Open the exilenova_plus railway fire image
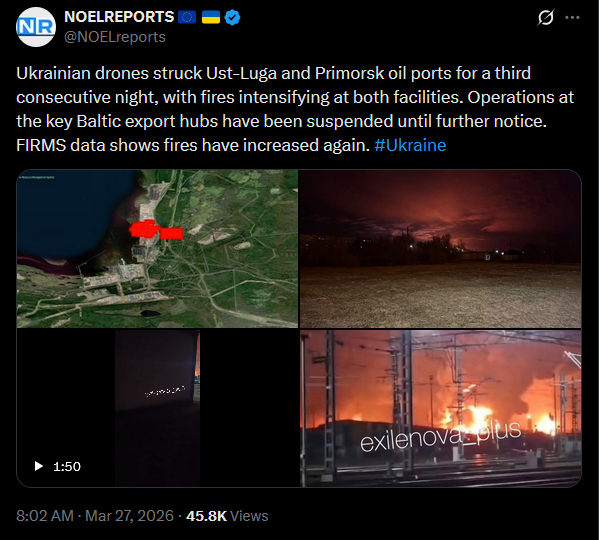Image resolution: width=599 pixels, height=540 pixels. click(440, 408)
